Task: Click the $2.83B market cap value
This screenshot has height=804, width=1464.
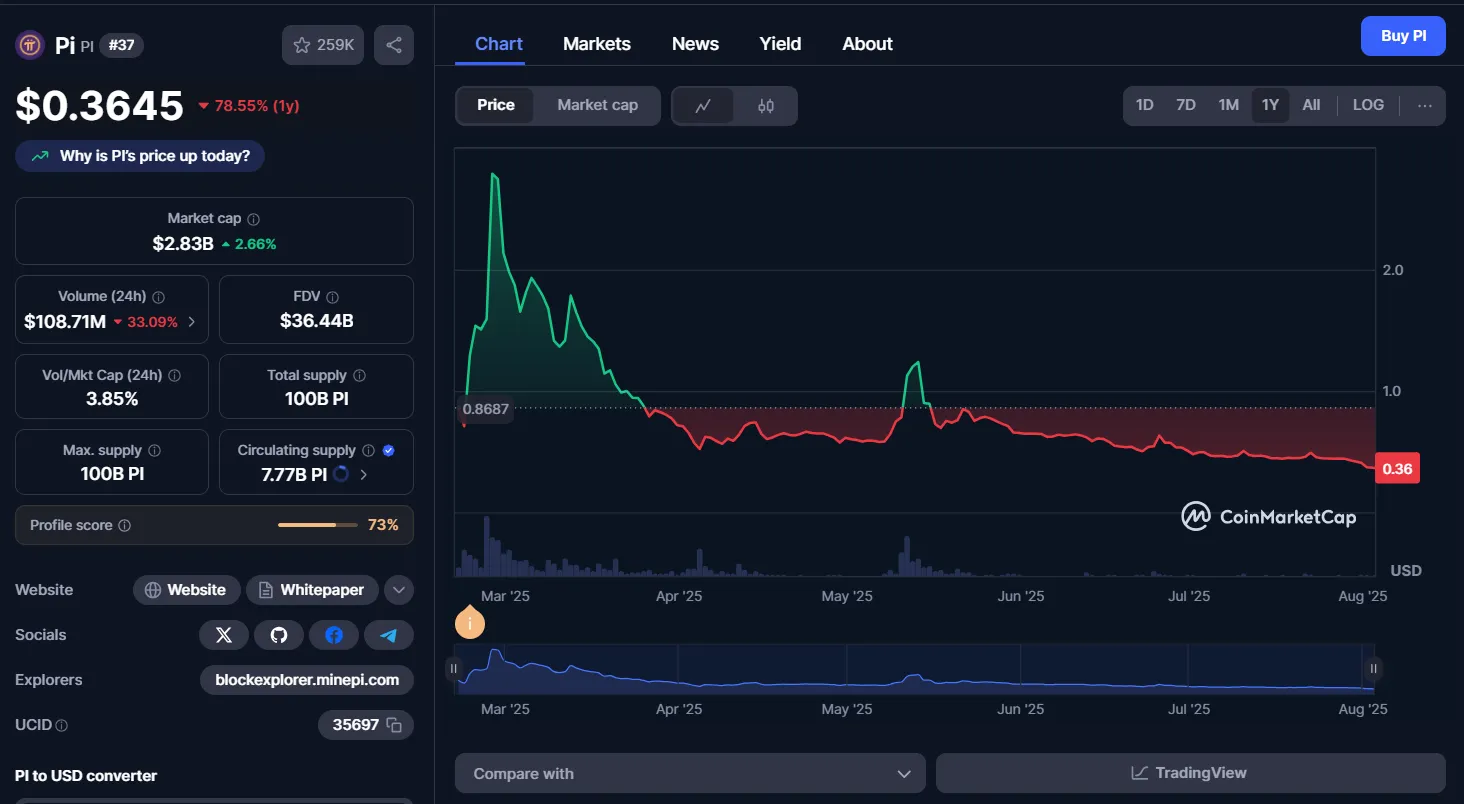Action: click(x=183, y=243)
